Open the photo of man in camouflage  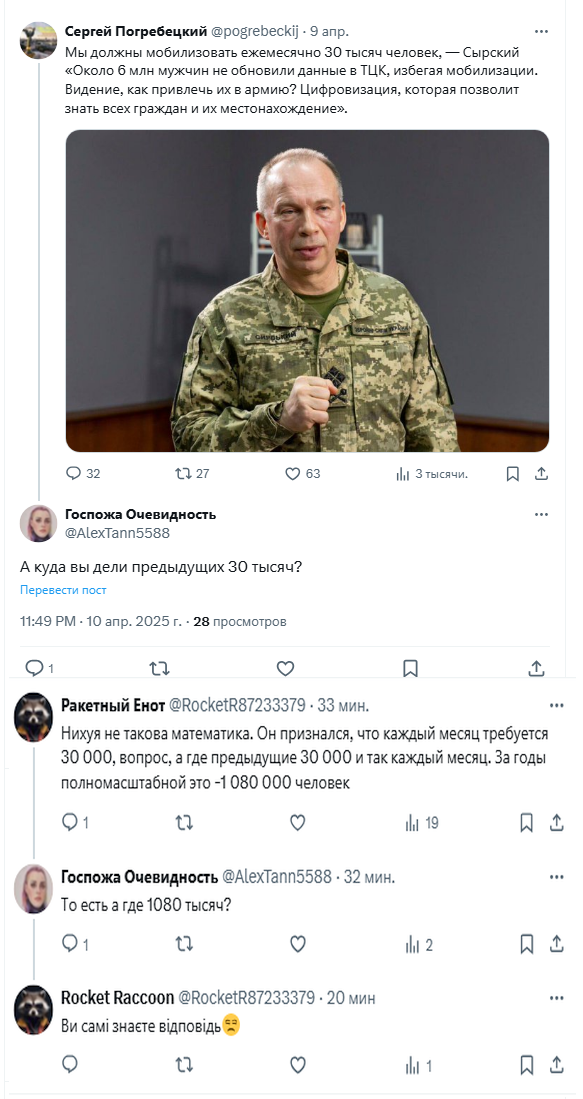308,291
